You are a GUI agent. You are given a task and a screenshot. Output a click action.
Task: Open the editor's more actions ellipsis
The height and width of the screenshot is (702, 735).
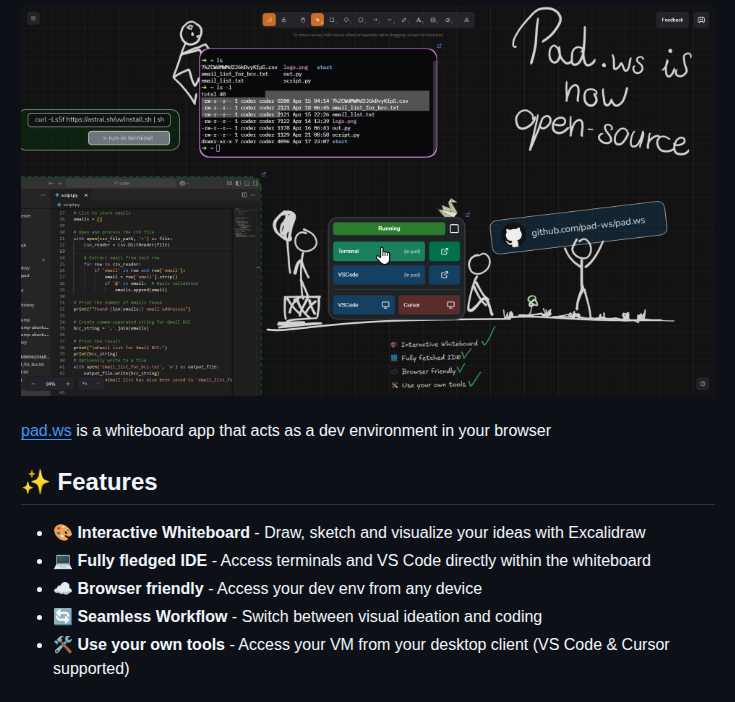pos(253,195)
